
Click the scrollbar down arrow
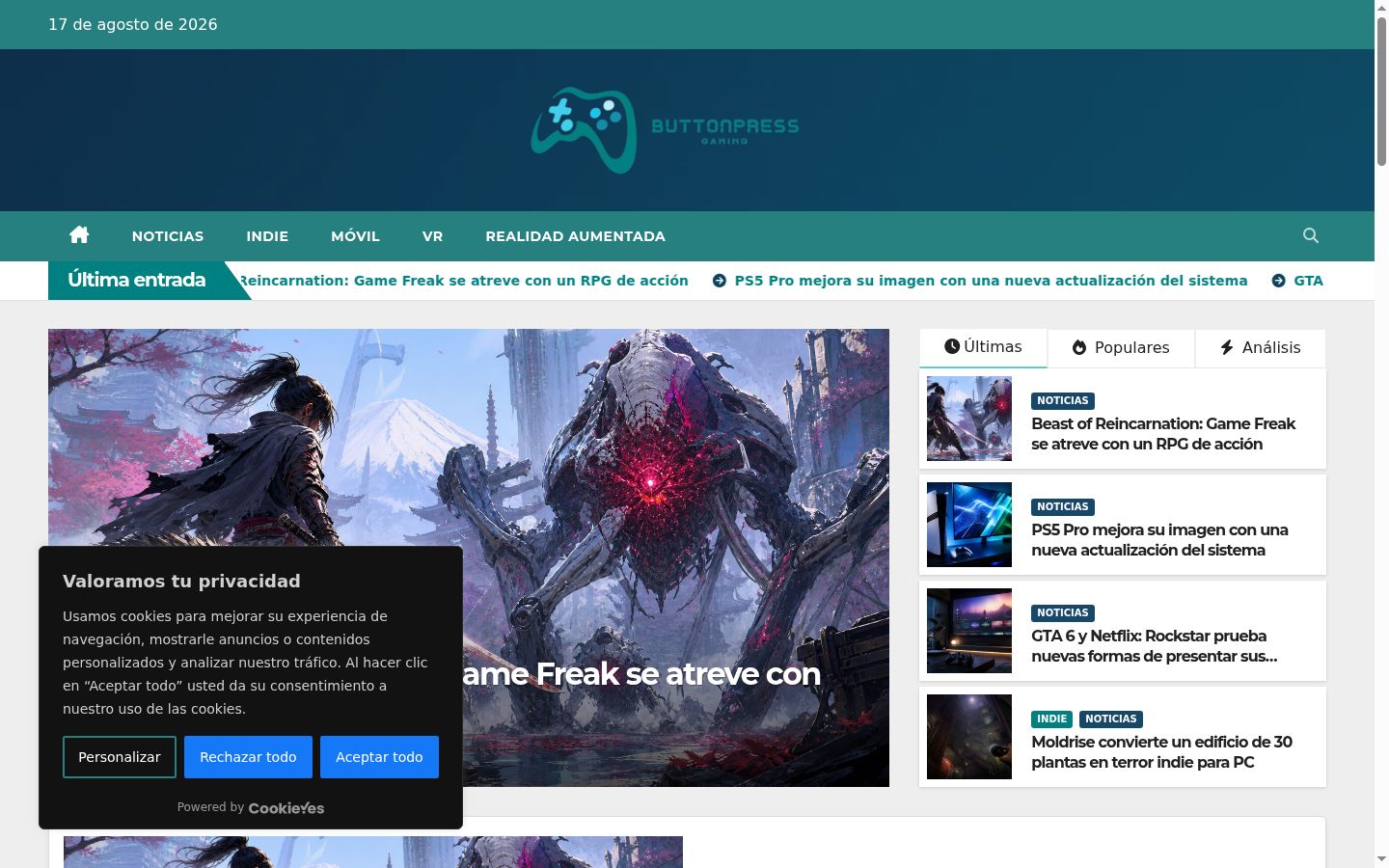(1381, 859)
